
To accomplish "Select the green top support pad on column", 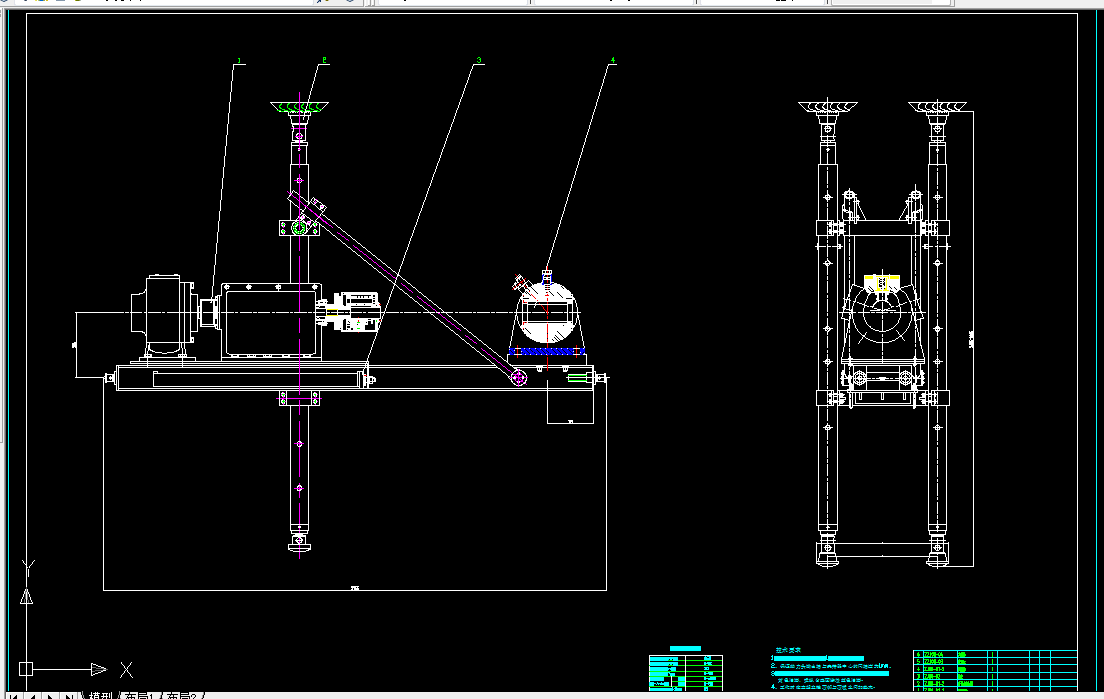I will click(299, 108).
